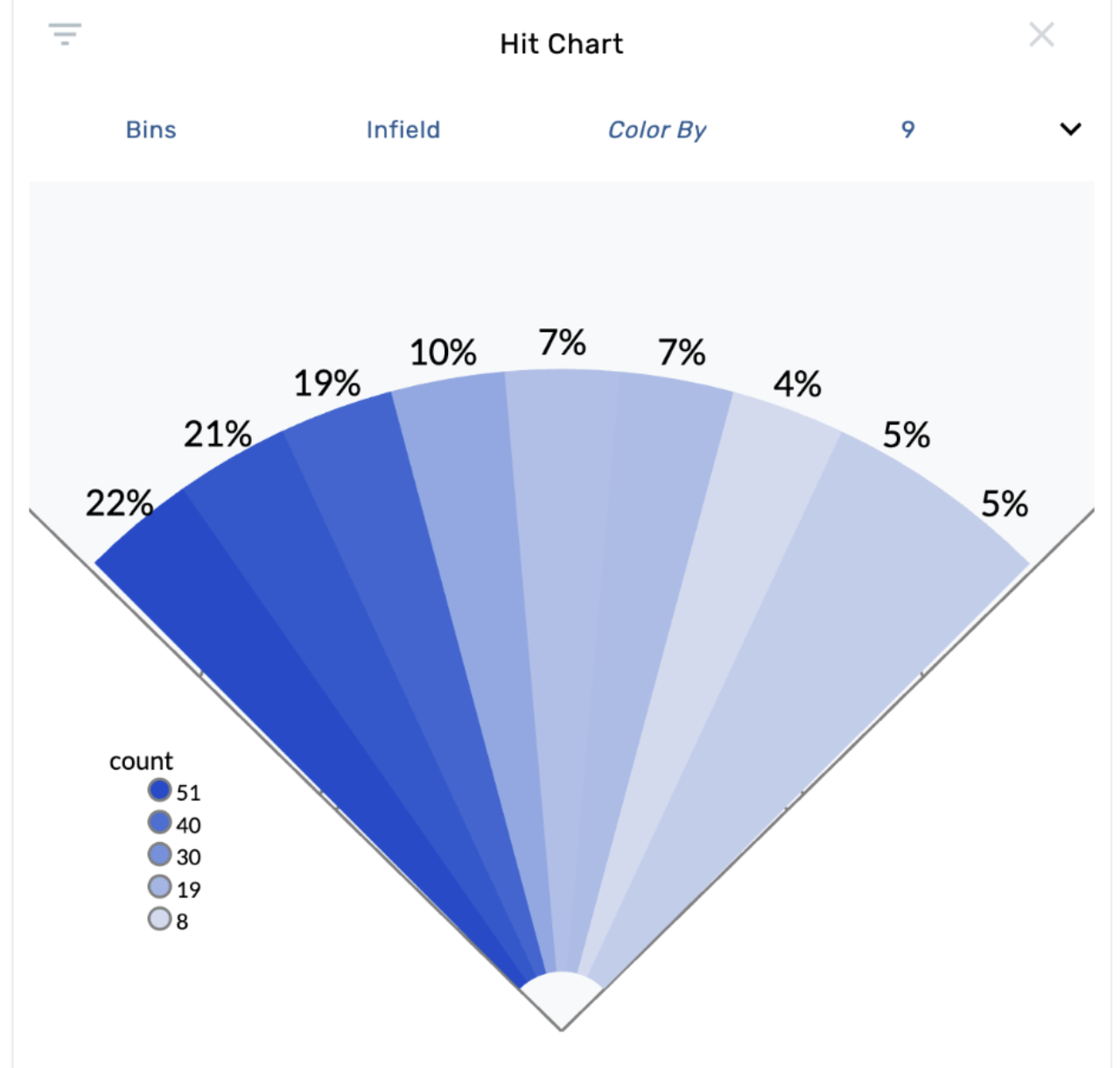The height and width of the screenshot is (1068, 1120).
Task: Close the Hit Chart panel
Action: (1041, 35)
